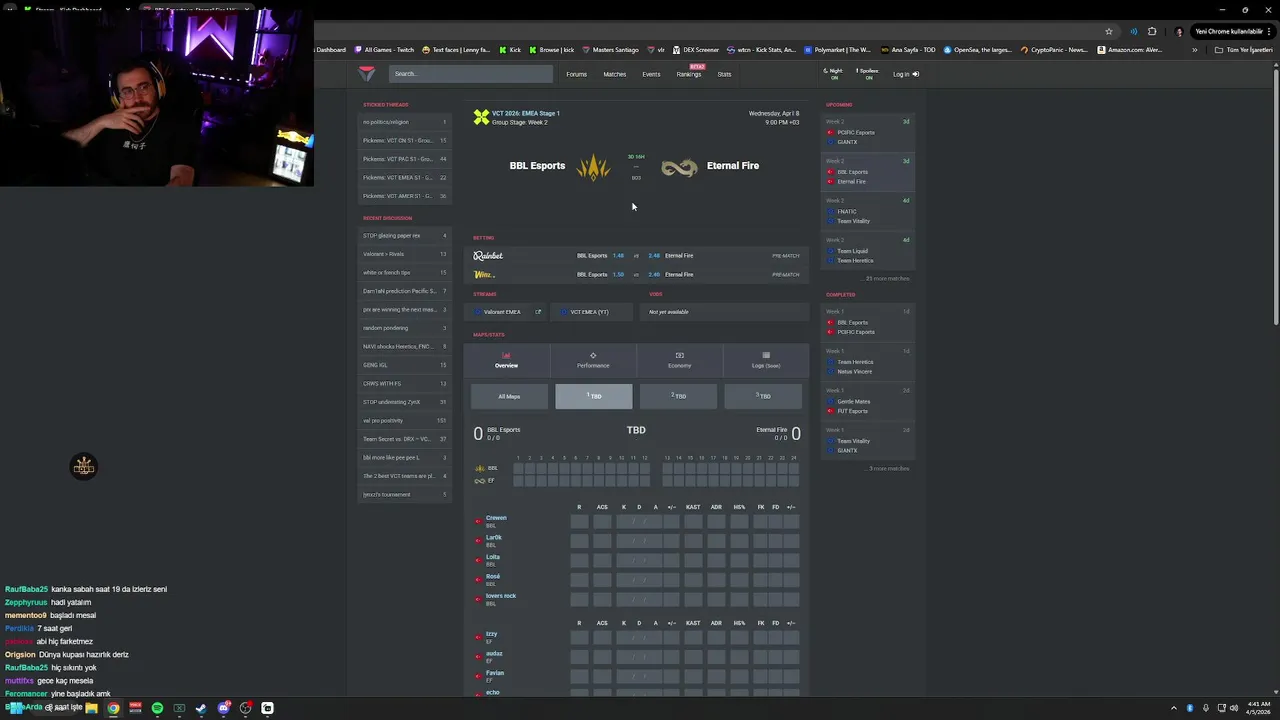Open upcoming FNATIC vs Team Vitality match
The width and height of the screenshot is (1280, 720).
pos(867,211)
